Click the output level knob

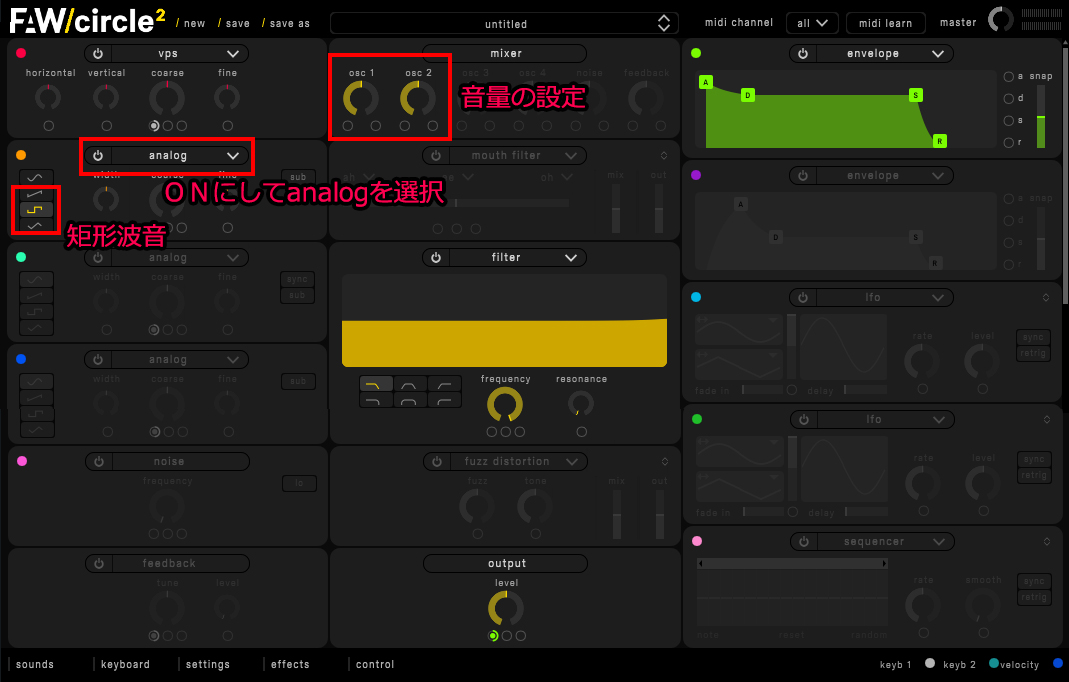506,608
